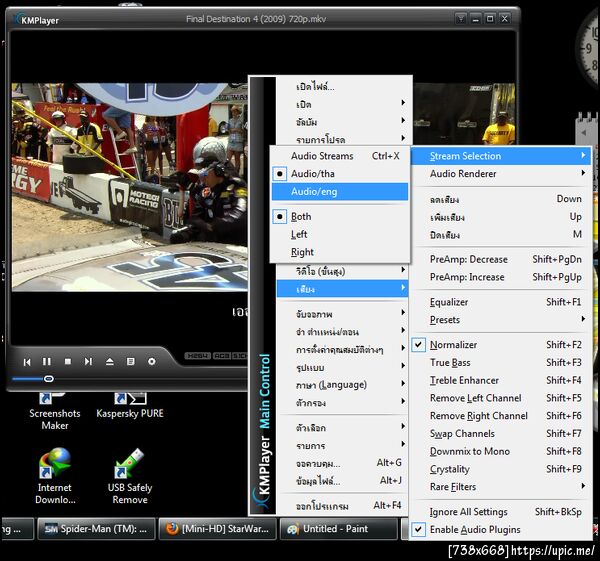
Task: Open Untitled - Paint from the taskbar
Action: click(339, 529)
